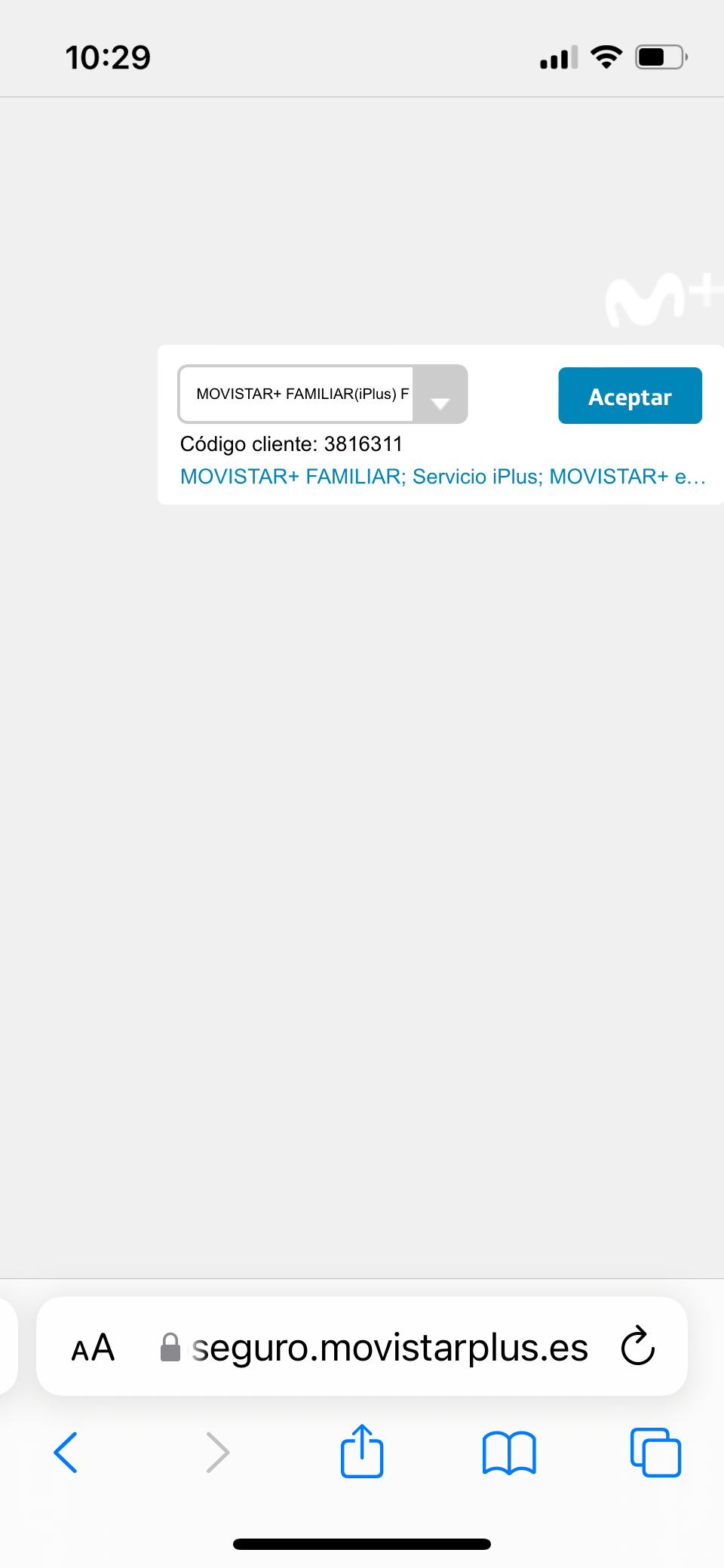Tap the Safari forward arrow
The height and width of the screenshot is (1568, 724).
pos(218,1452)
